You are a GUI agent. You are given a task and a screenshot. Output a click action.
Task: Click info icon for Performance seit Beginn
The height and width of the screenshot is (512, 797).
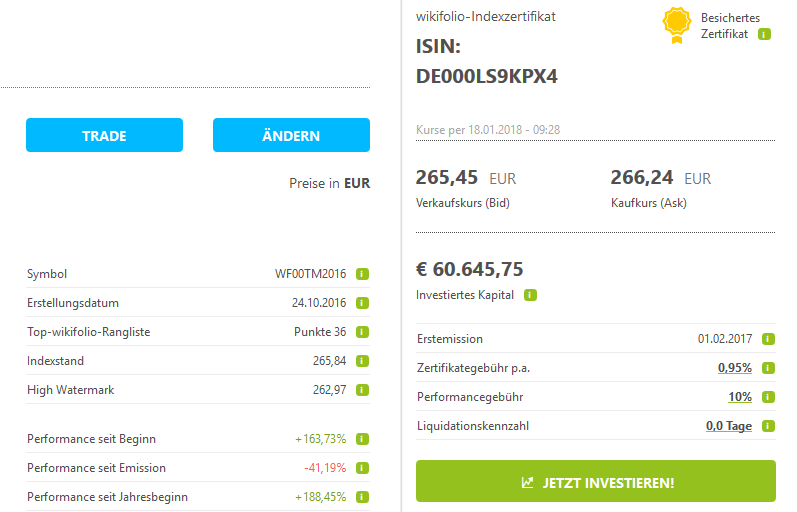click(363, 439)
